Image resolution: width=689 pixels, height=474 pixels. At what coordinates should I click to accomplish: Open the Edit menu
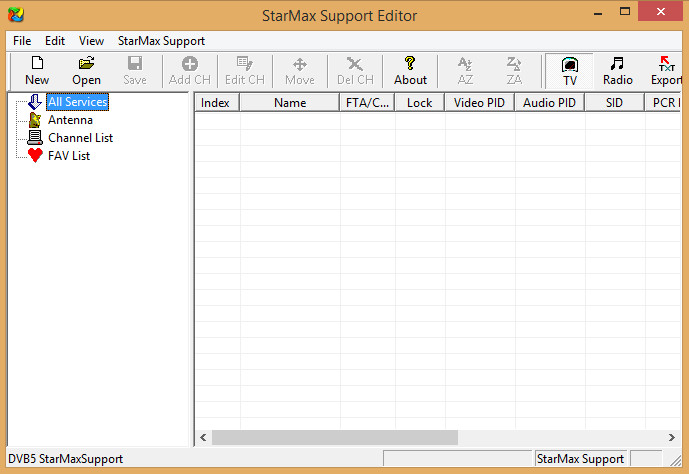coord(55,41)
